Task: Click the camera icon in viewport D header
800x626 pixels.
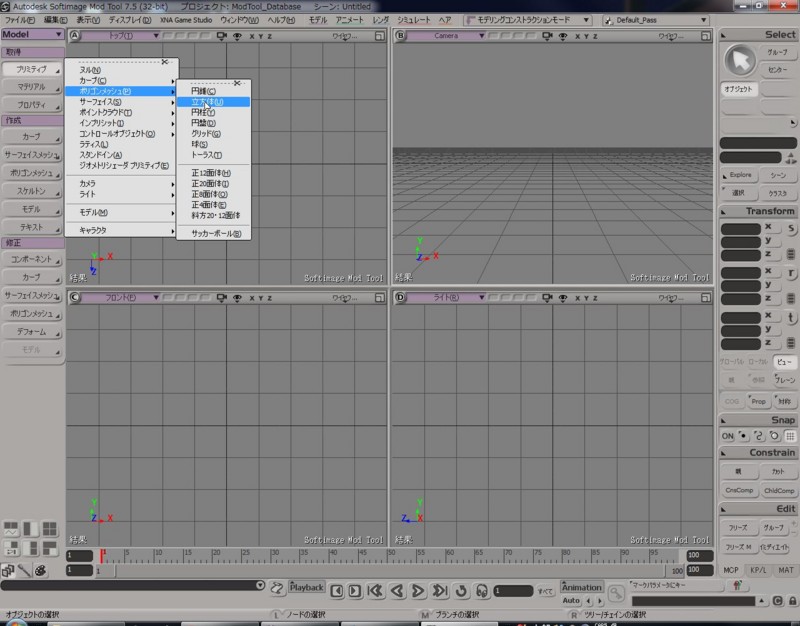Action: click(x=547, y=297)
